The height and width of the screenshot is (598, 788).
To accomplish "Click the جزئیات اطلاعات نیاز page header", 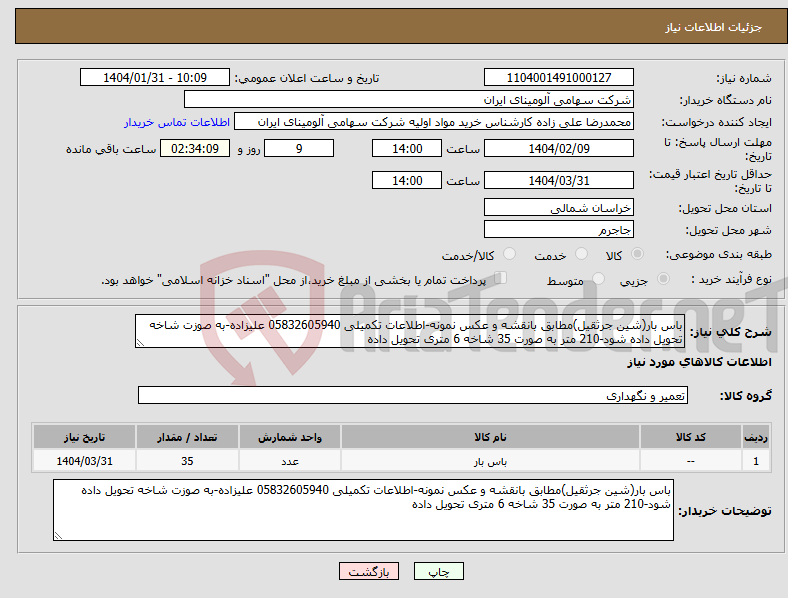I will 714,27.
